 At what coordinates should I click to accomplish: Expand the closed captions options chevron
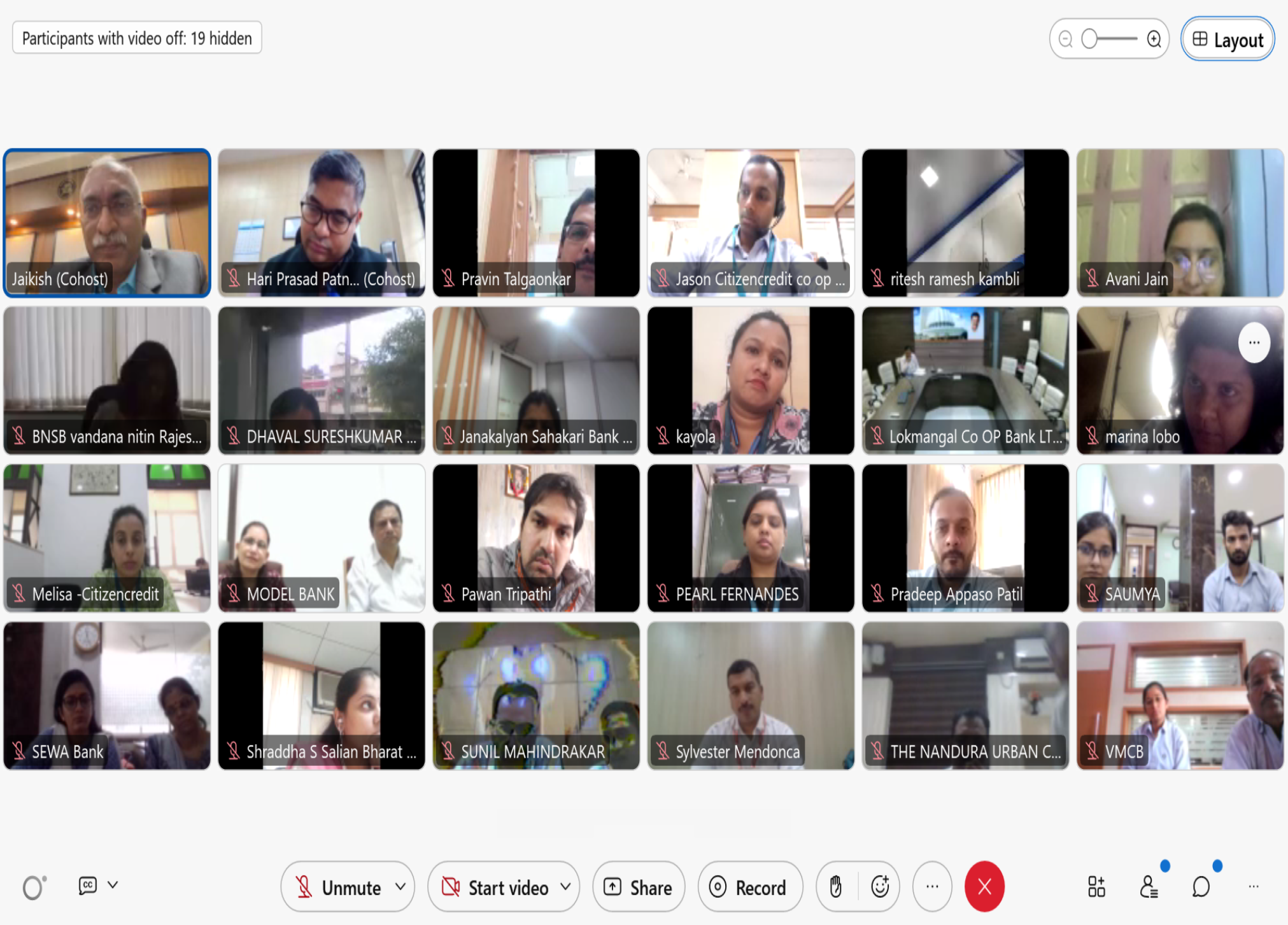coord(113,884)
